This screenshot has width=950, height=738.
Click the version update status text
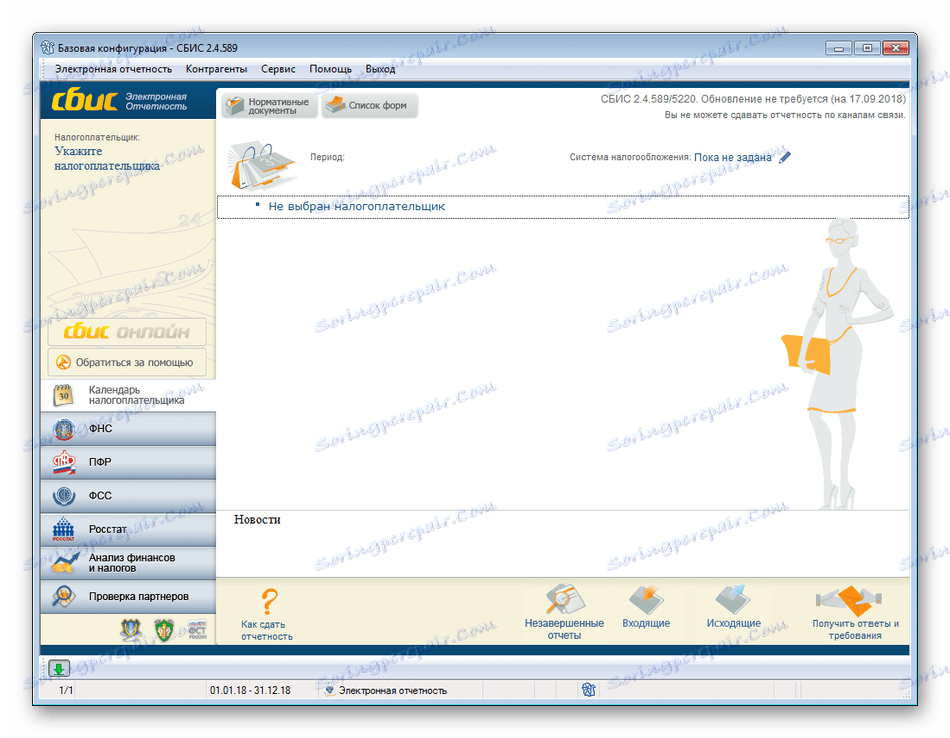tap(752, 99)
